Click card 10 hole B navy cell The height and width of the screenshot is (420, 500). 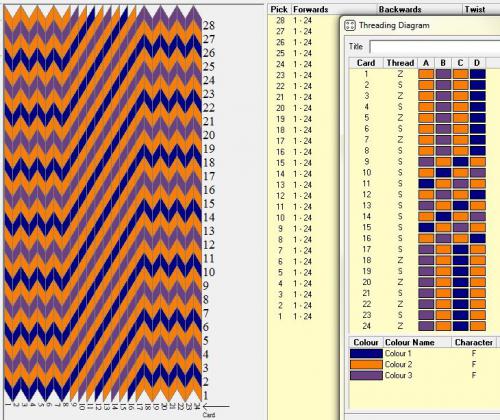tap(443, 173)
